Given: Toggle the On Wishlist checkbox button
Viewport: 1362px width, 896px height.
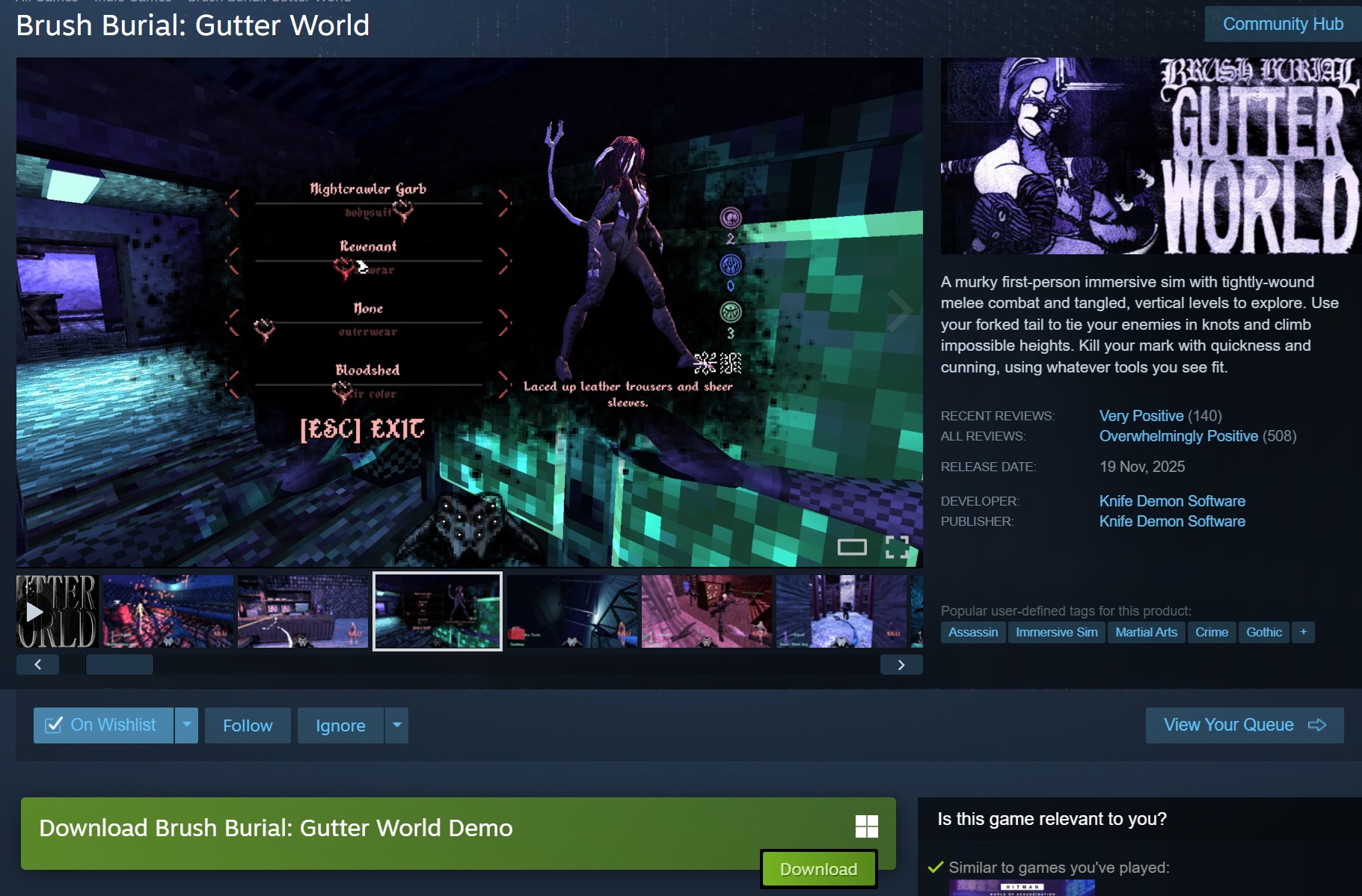Looking at the screenshot, I should [103, 725].
